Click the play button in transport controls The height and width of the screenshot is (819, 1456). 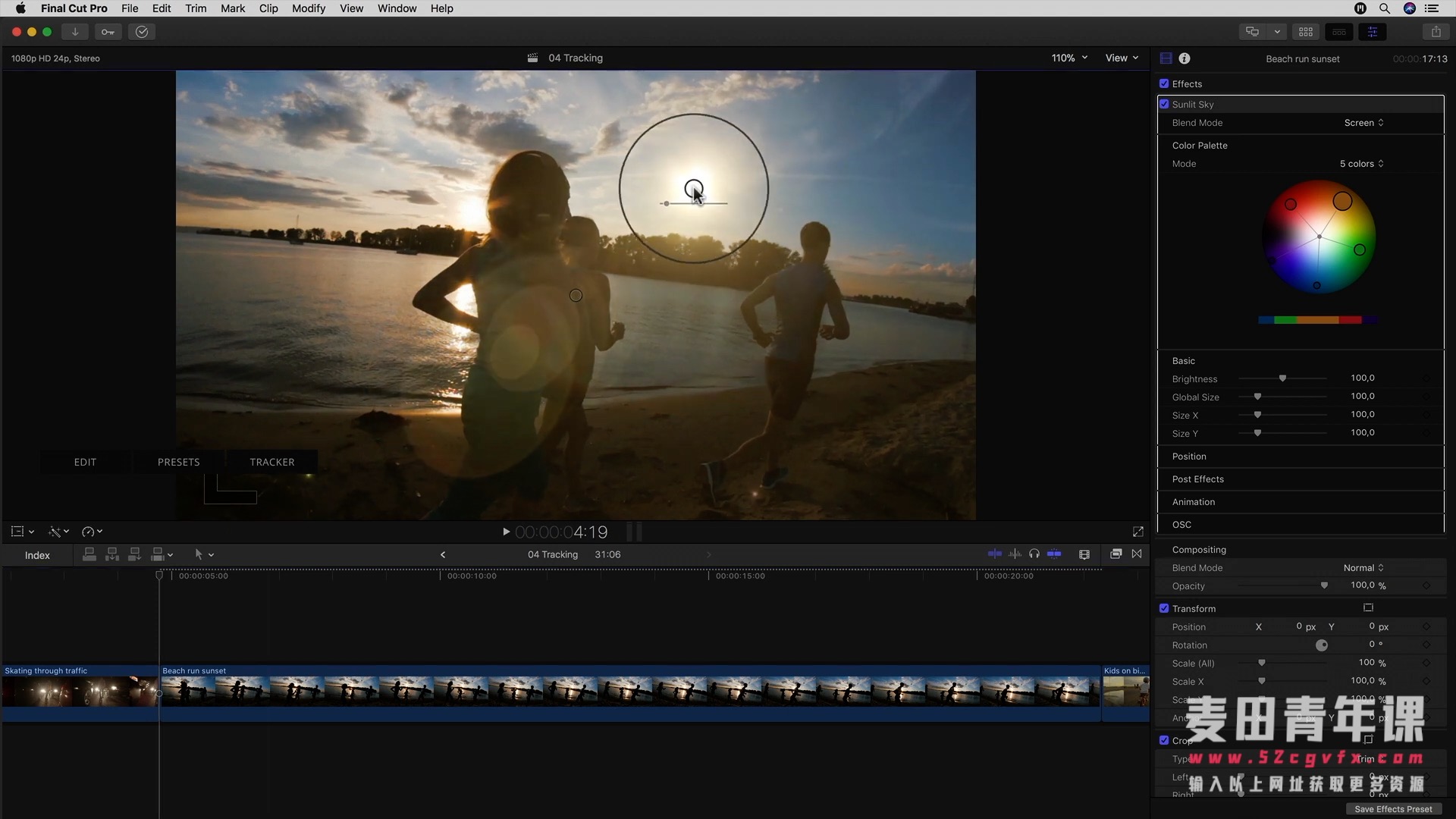(x=505, y=531)
